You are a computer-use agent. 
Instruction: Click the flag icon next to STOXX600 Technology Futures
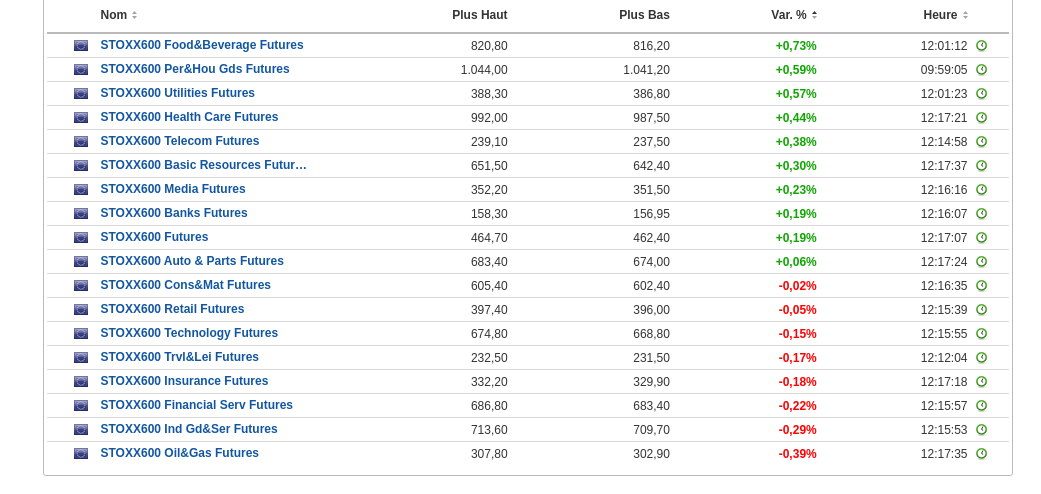click(x=81, y=334)
